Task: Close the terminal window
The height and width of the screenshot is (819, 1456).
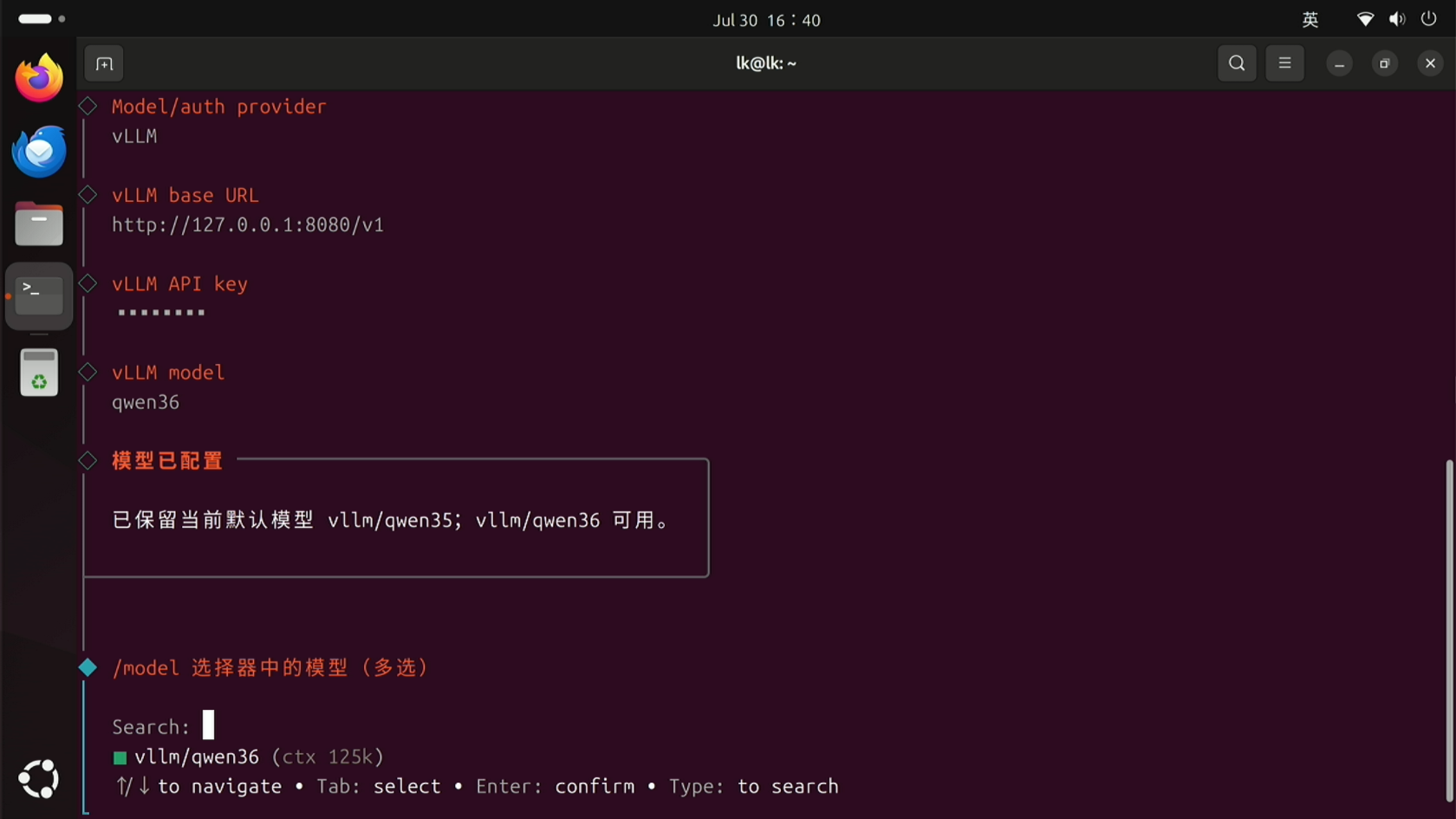Action: (x=1430, y=63)
